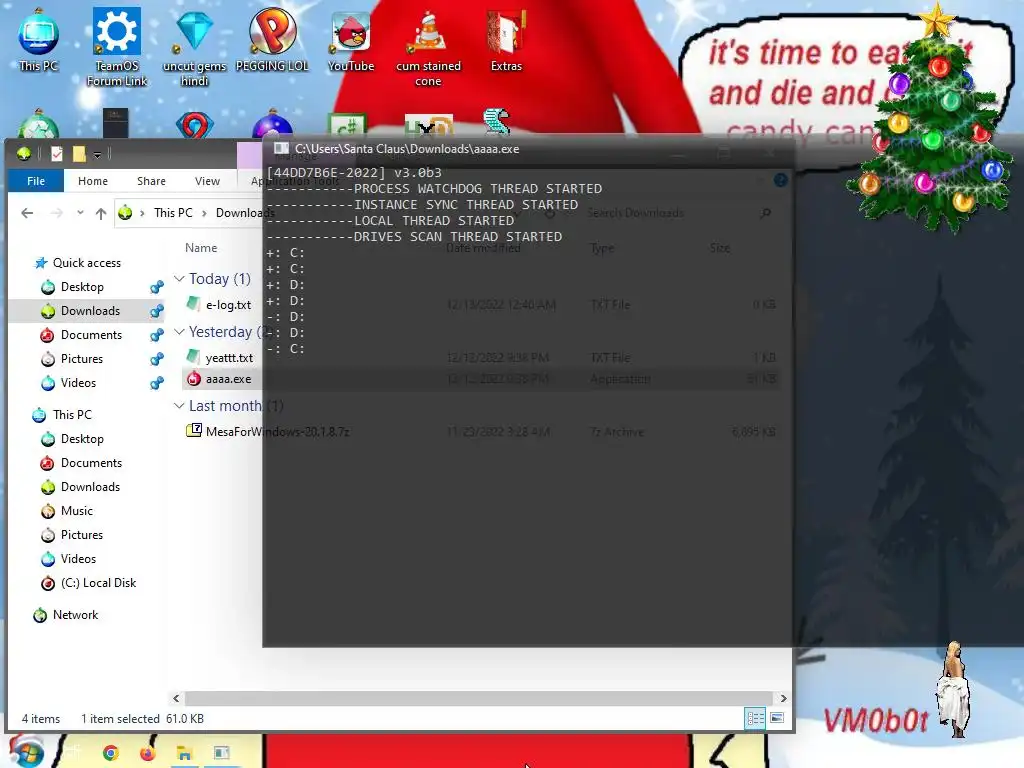Select the MesaForWindows 7z archive
Viewport: 1024px width, 768px height.
point(277,432)
